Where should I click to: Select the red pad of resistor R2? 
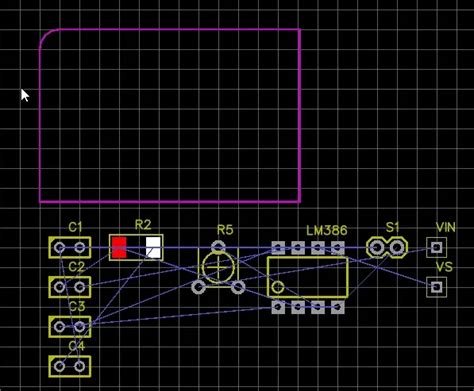119,248
